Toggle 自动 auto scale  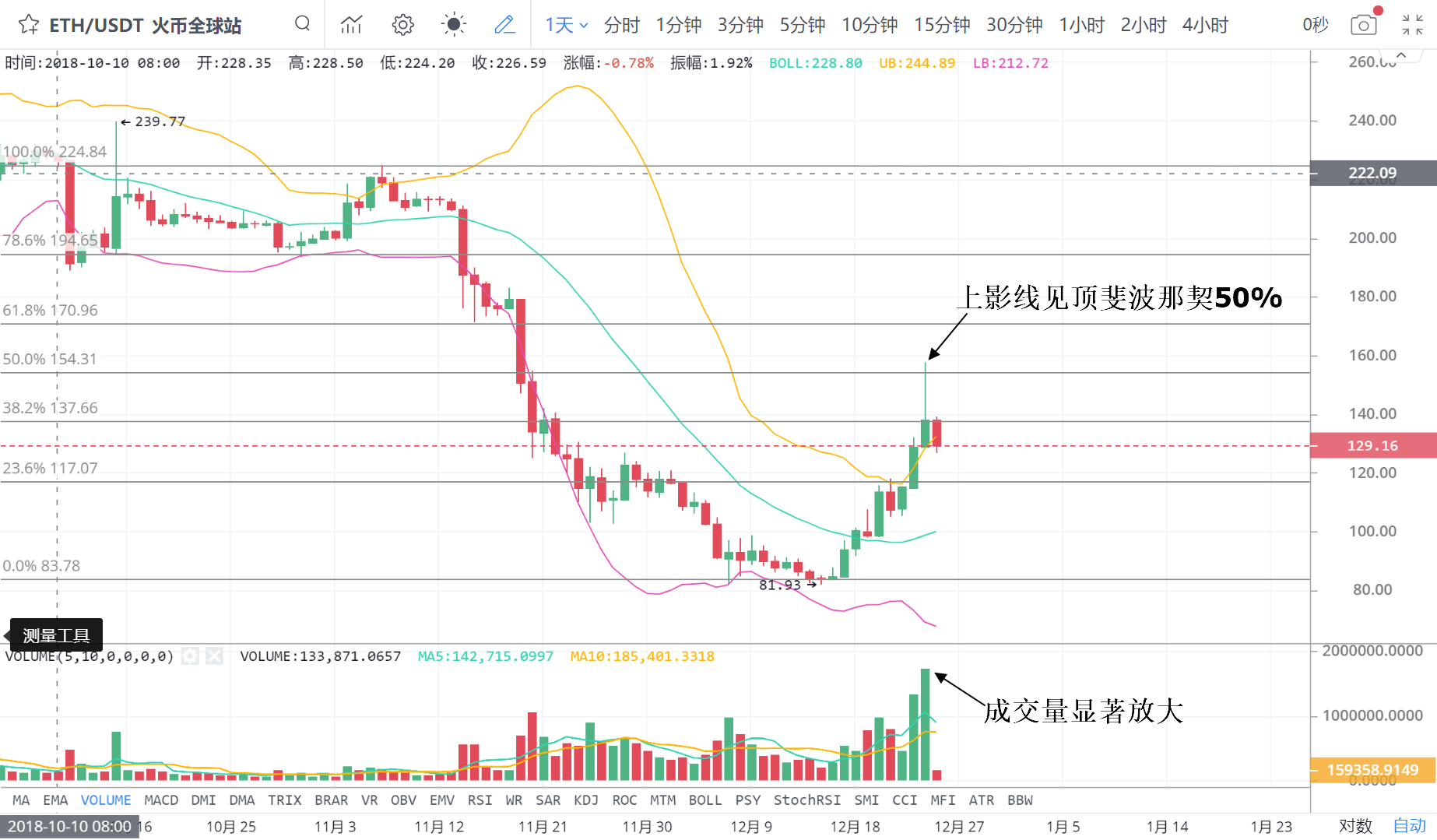click(x=1409, y=826)
